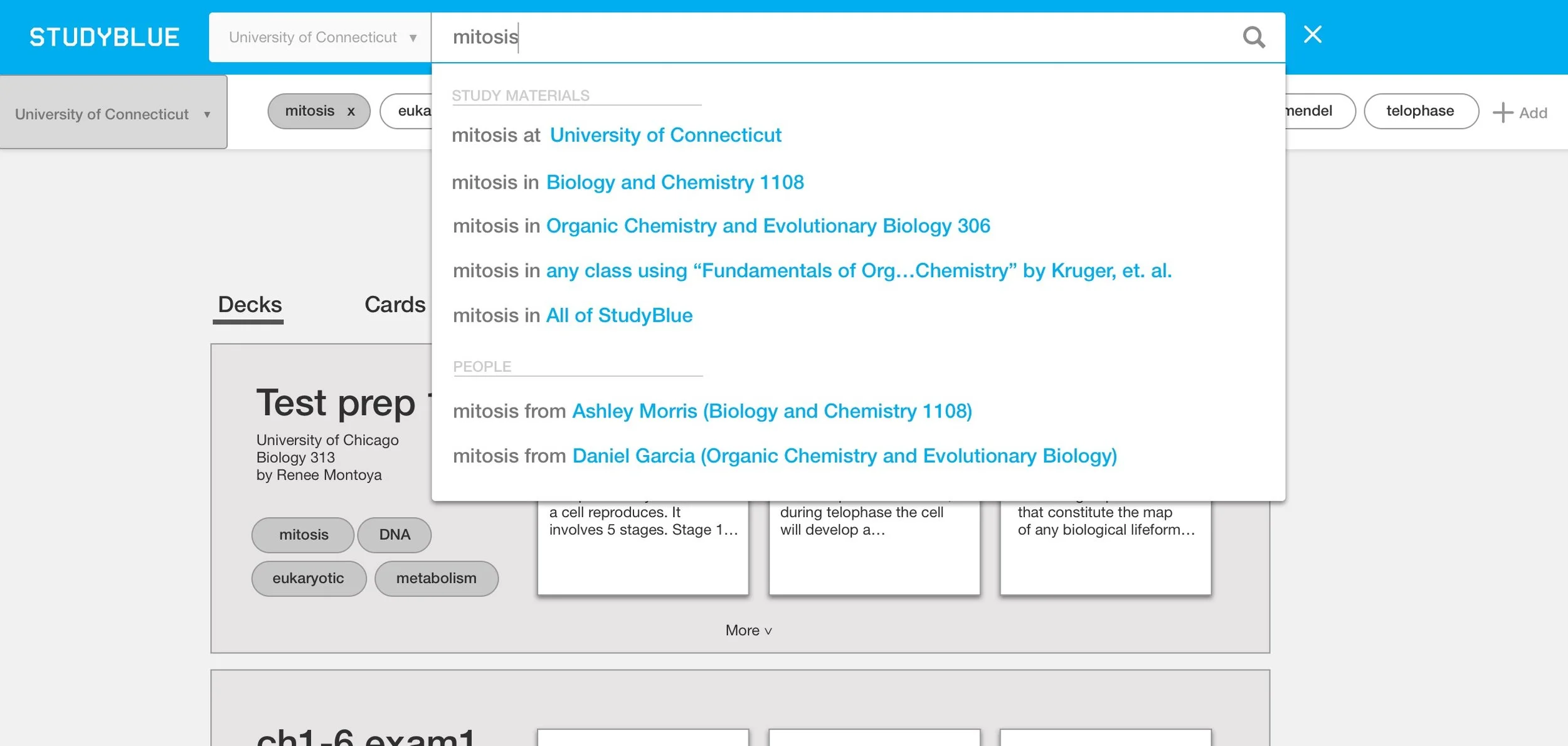The height and width of the screenshot is (746, 1568).
Task: Choose mitosis from Ashley Morris suggestion
Action: click(712, 411)
